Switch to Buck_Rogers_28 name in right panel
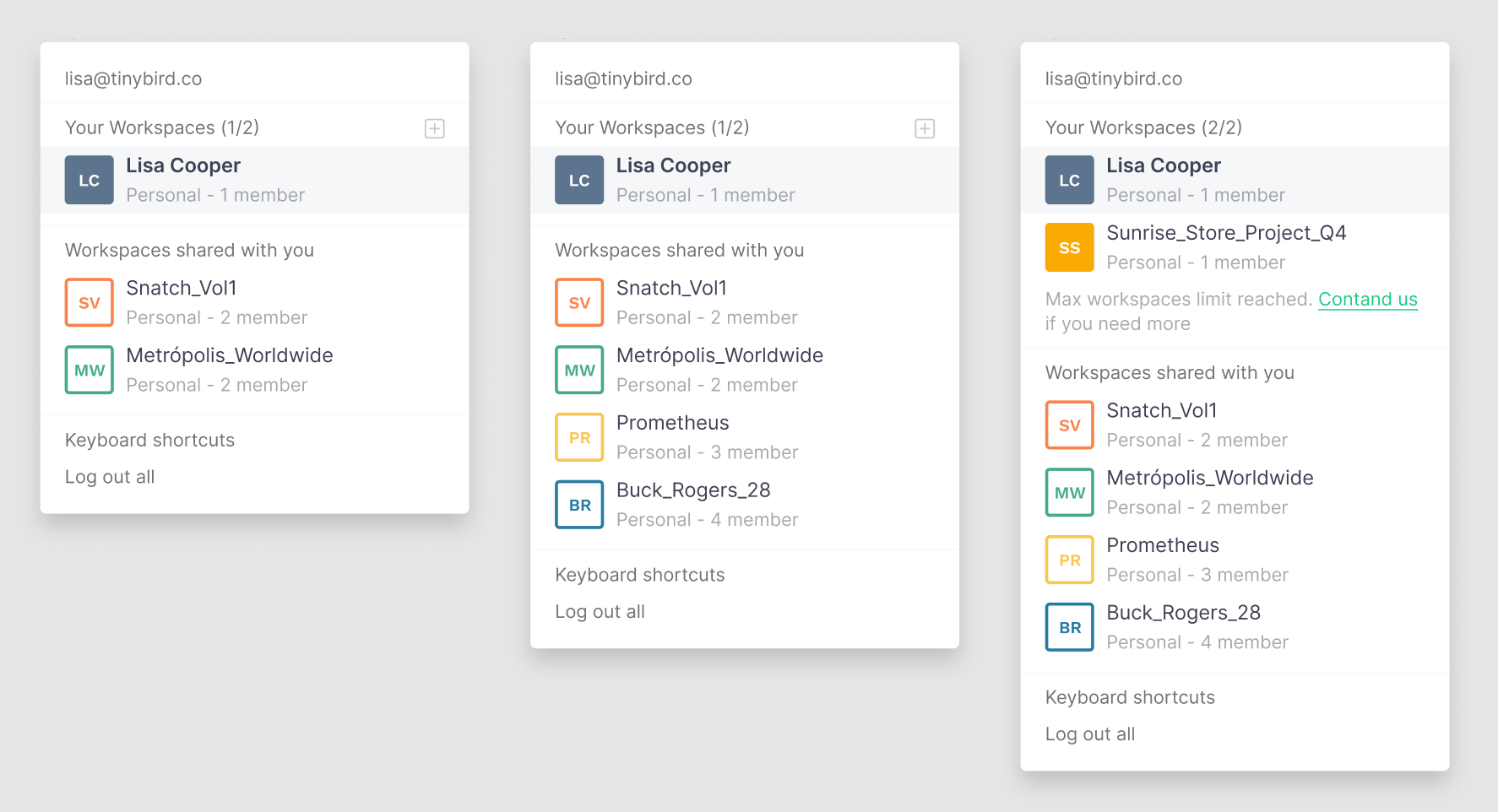This screenshot has height=812, width=1498. (x=1183, y=613)
